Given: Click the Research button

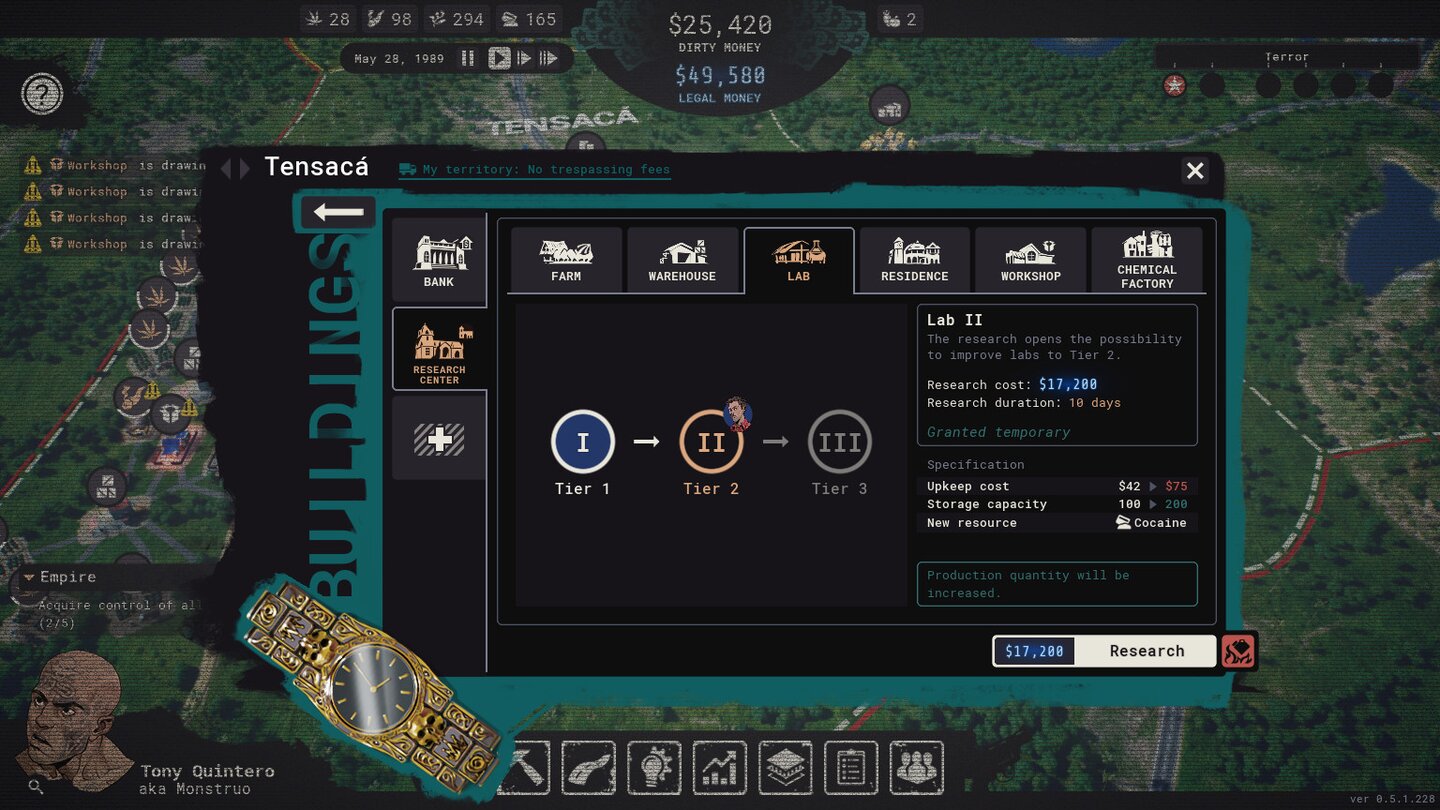Looking at the screenshot, I should pyautogui.click(x=1146, y=651).
